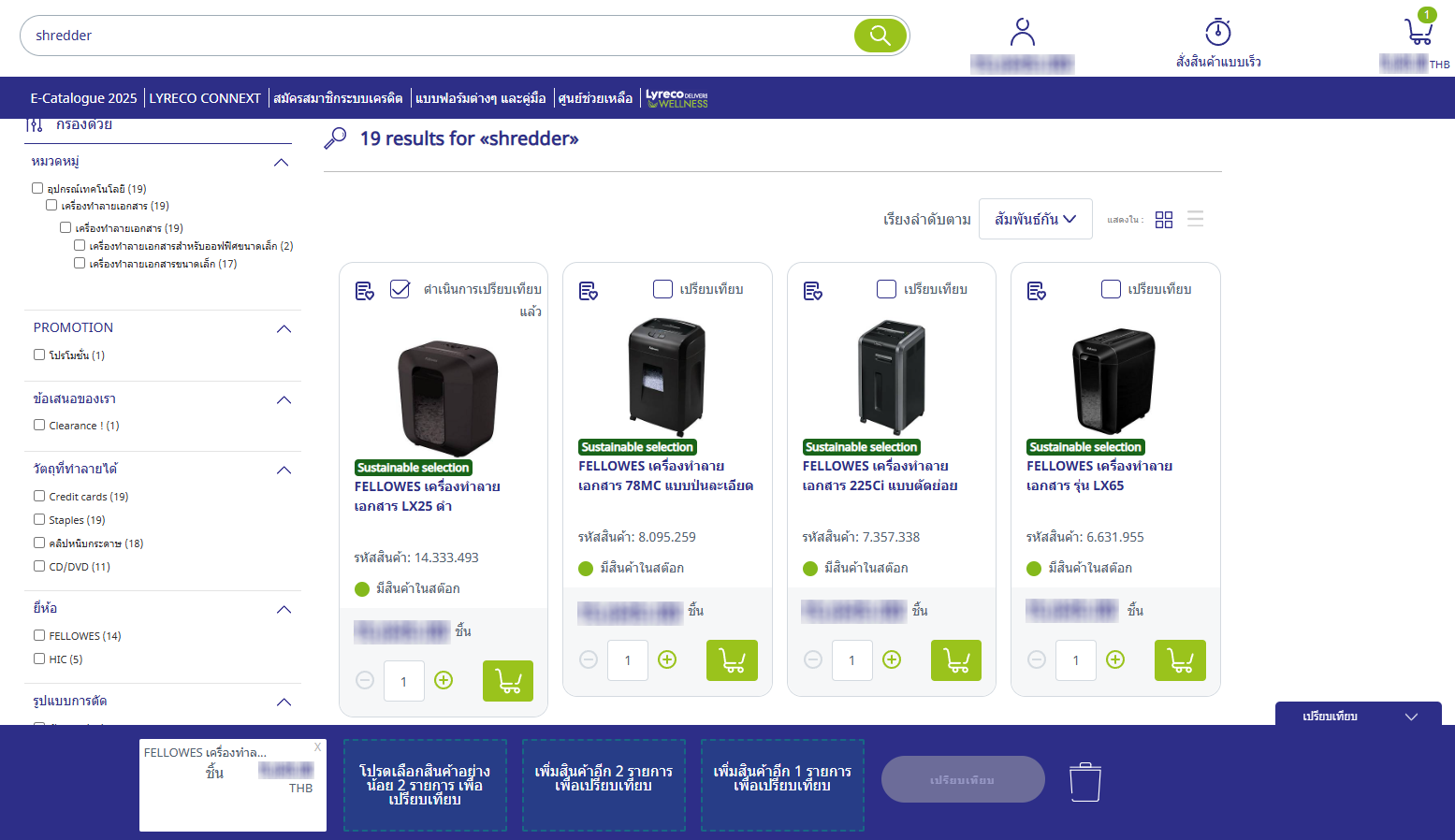Filter by คลิปหนีบกระดาษ (18) material
Screen dimensions: 1455x840
click(39, 543)
